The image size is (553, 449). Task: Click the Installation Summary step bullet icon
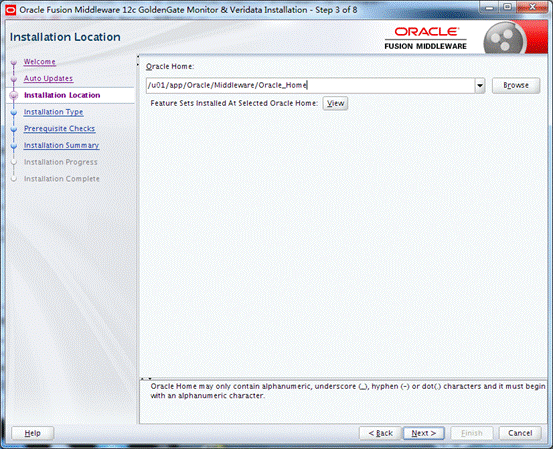[x=14, y=146]
